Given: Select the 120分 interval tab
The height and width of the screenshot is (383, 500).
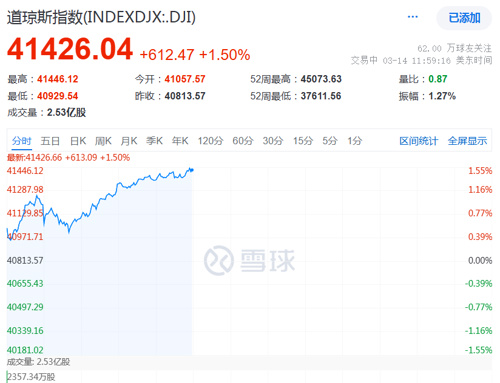Looking at the screenshot, I should [x=210, y=141].
